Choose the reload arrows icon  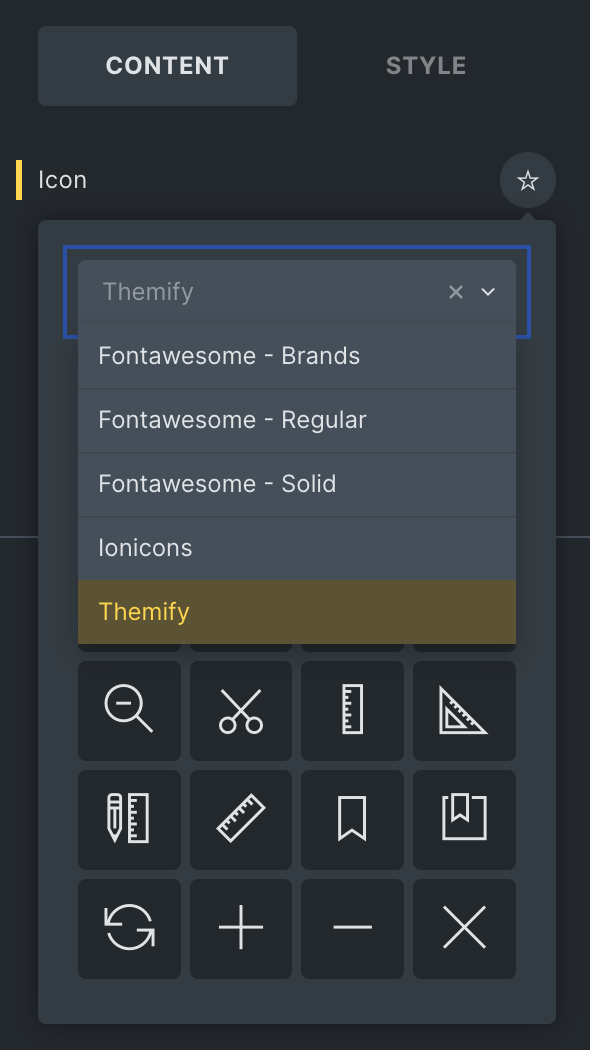[x=129, y=929]
